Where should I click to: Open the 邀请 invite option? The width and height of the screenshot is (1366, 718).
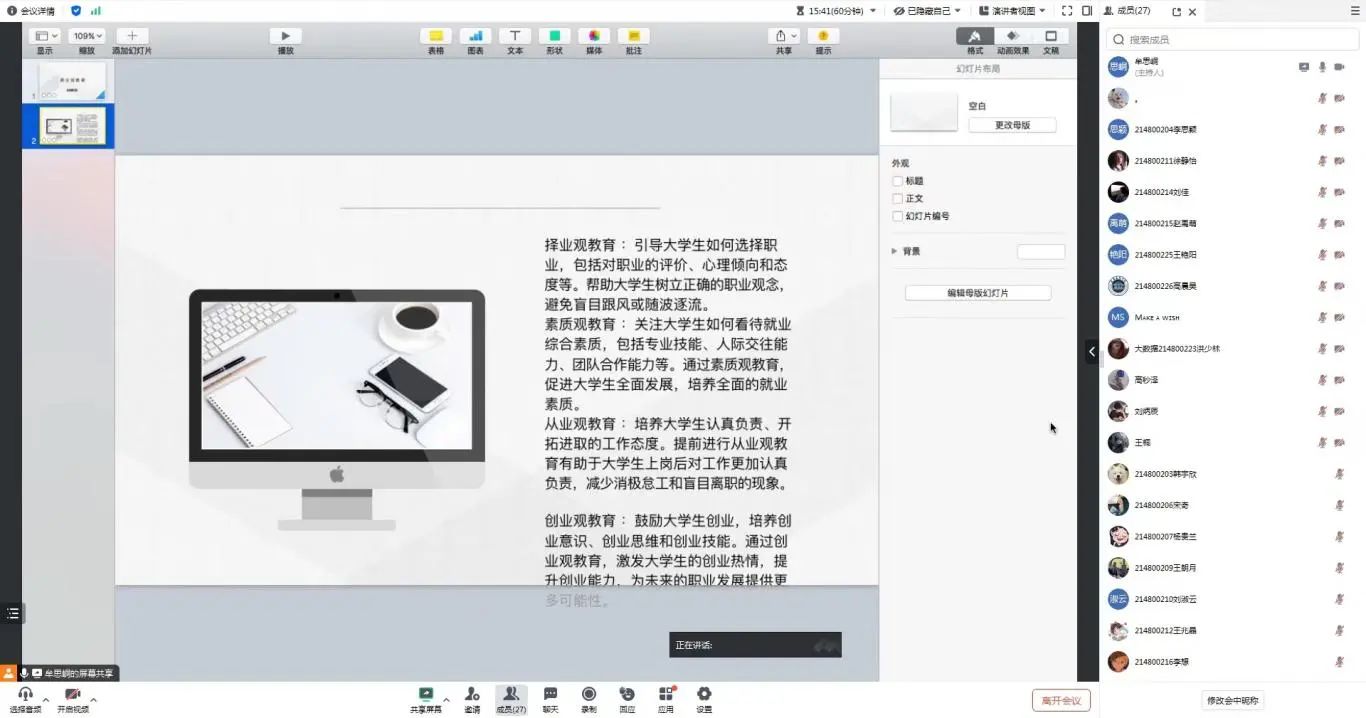tap(472, 695)
